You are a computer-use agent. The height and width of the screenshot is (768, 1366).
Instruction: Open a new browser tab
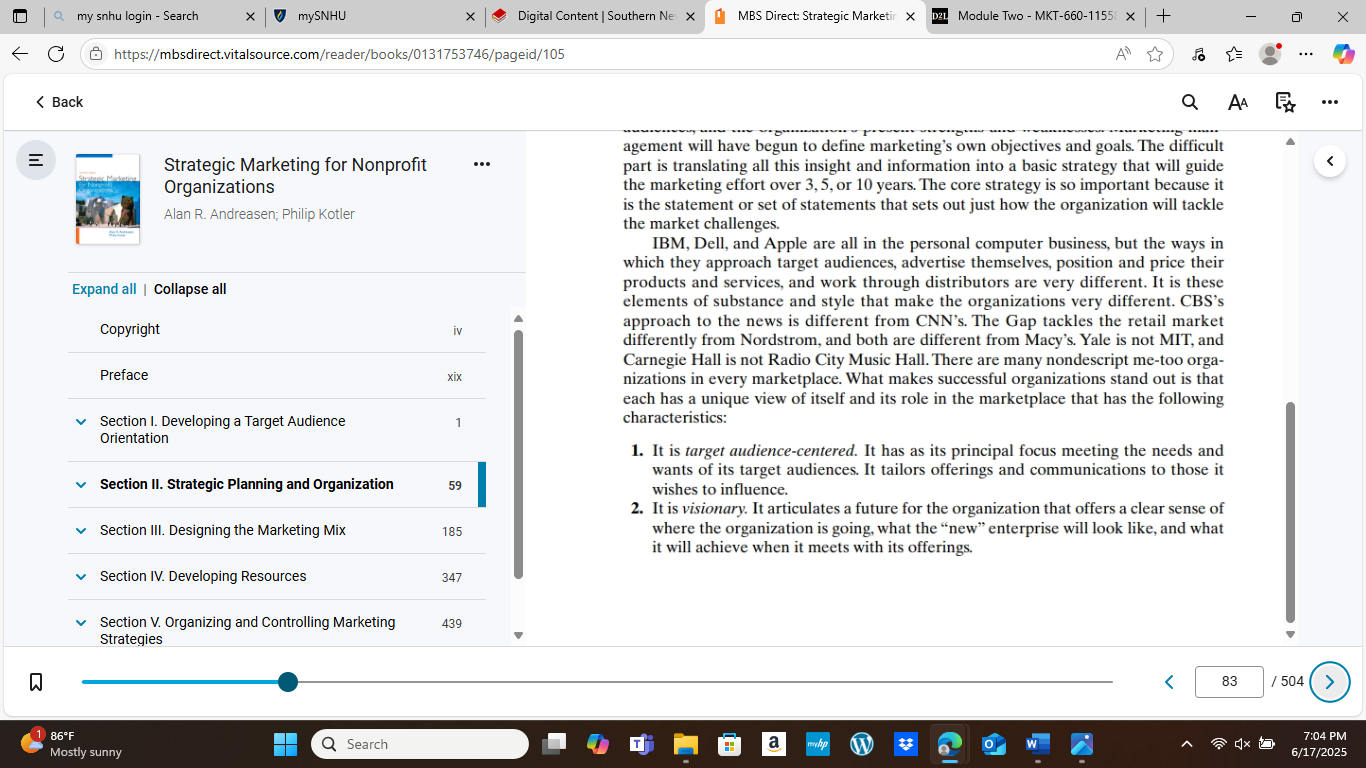click(x=1163, y=16)
